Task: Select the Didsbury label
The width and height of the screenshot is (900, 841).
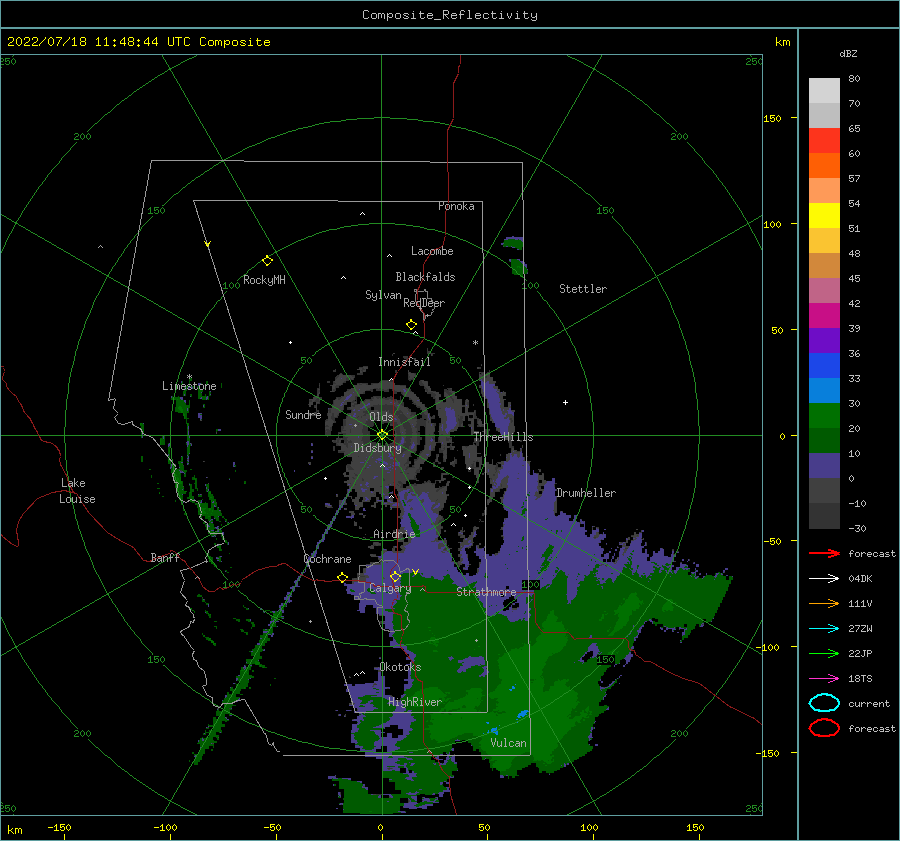Action: (x=377, y=448)
